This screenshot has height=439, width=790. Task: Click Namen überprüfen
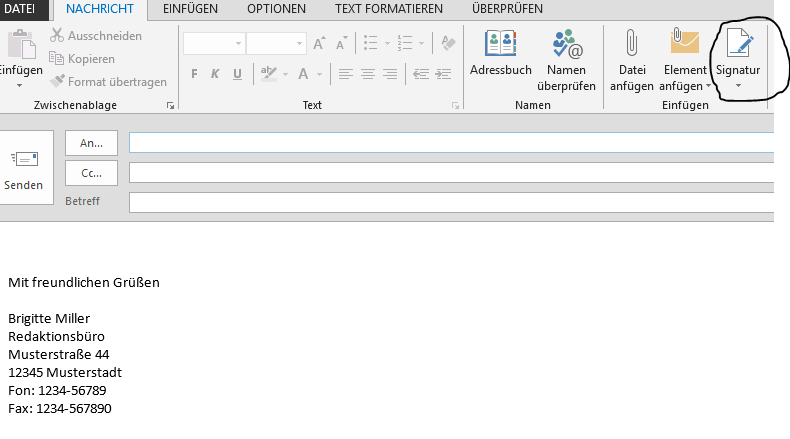(x=566, y=61)
